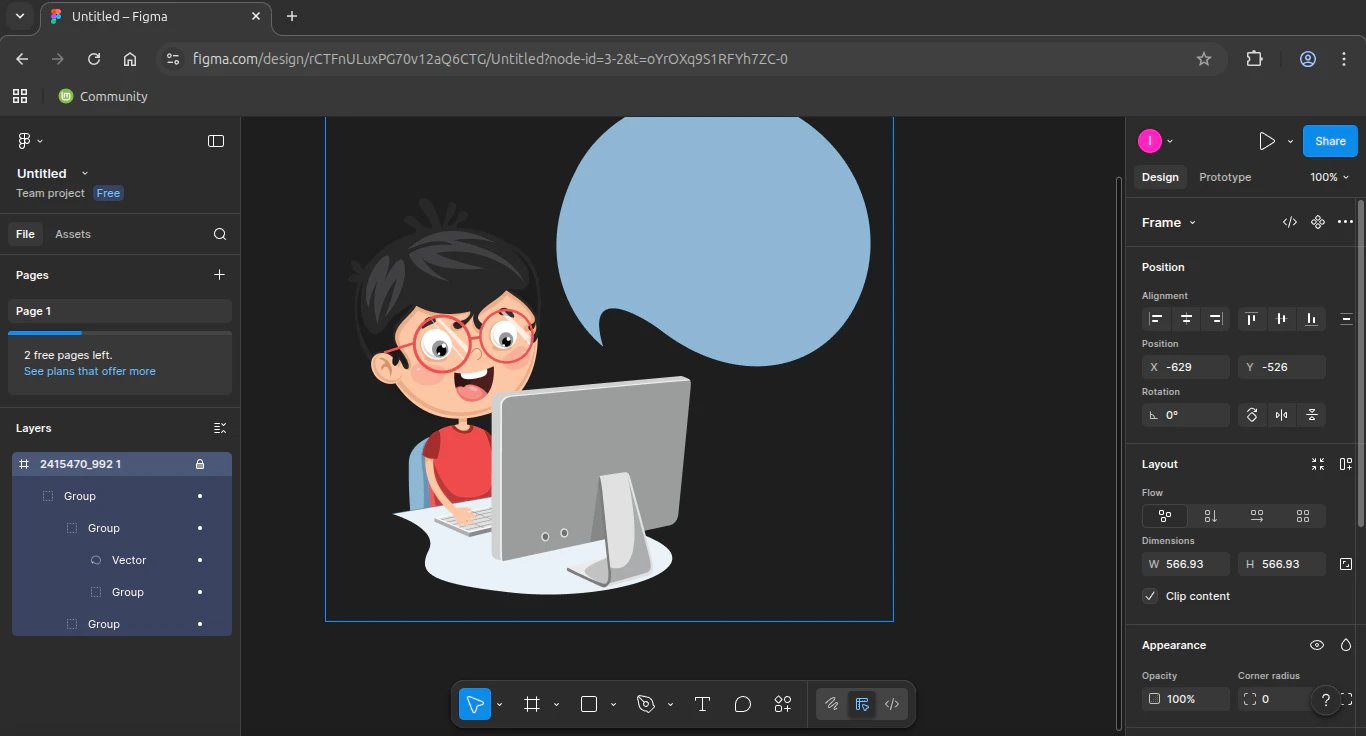Image resolution: width=1366 pixels, height=736 pixels.
Task: Select Page 1 in pages list
Action: [120, 311]
